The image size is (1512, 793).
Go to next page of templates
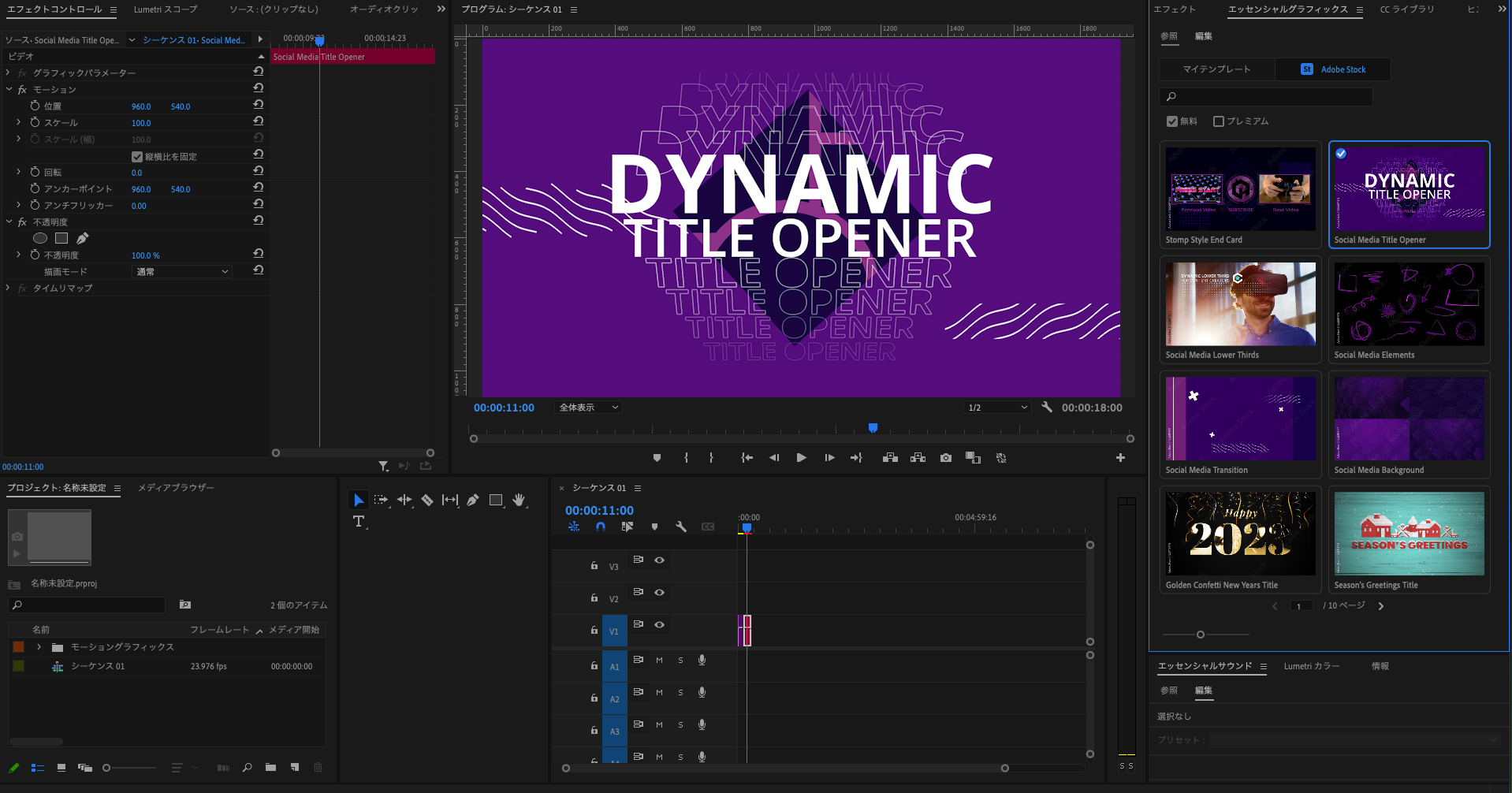tap(1381, 606)
